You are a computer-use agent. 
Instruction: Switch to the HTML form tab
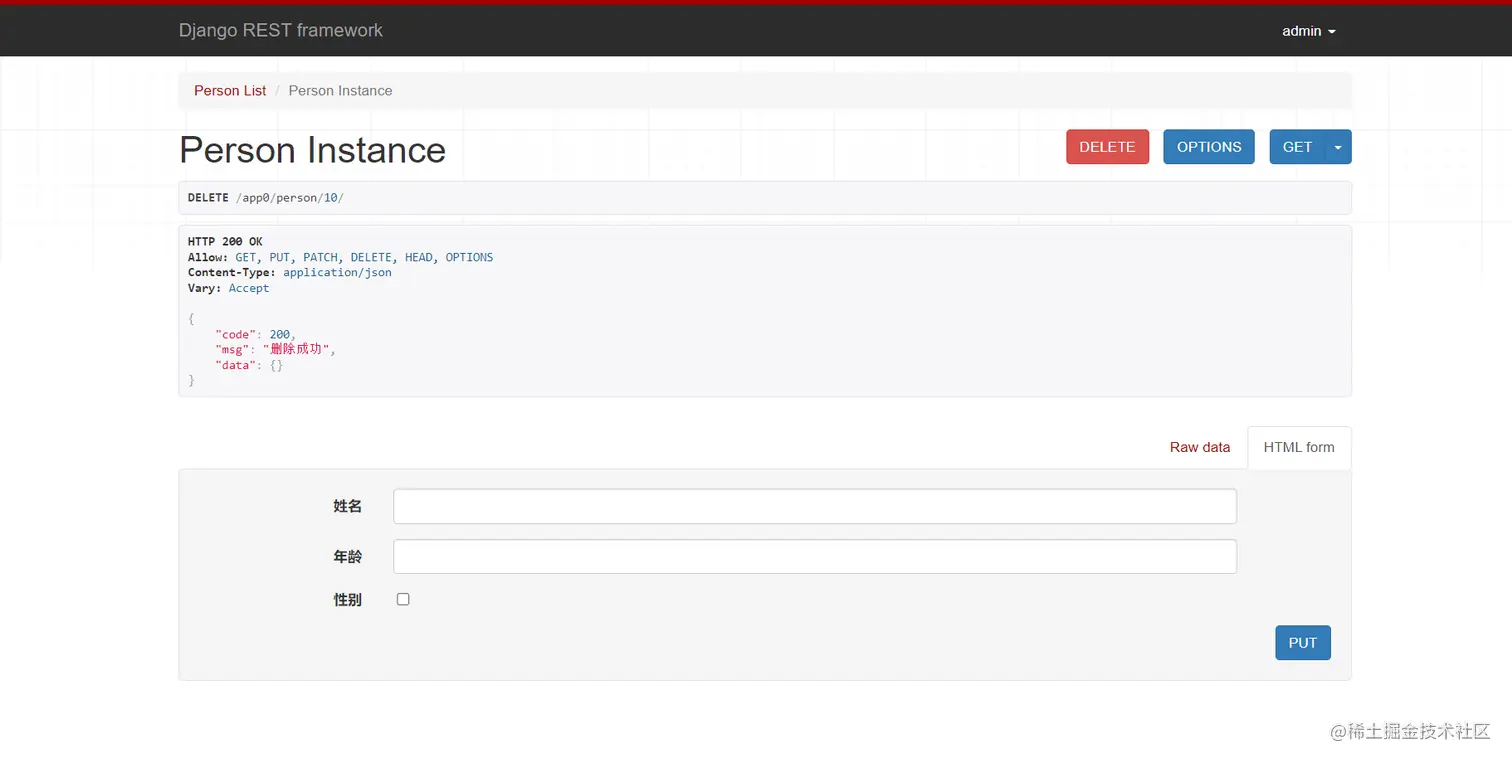(x=1299, y=447)
